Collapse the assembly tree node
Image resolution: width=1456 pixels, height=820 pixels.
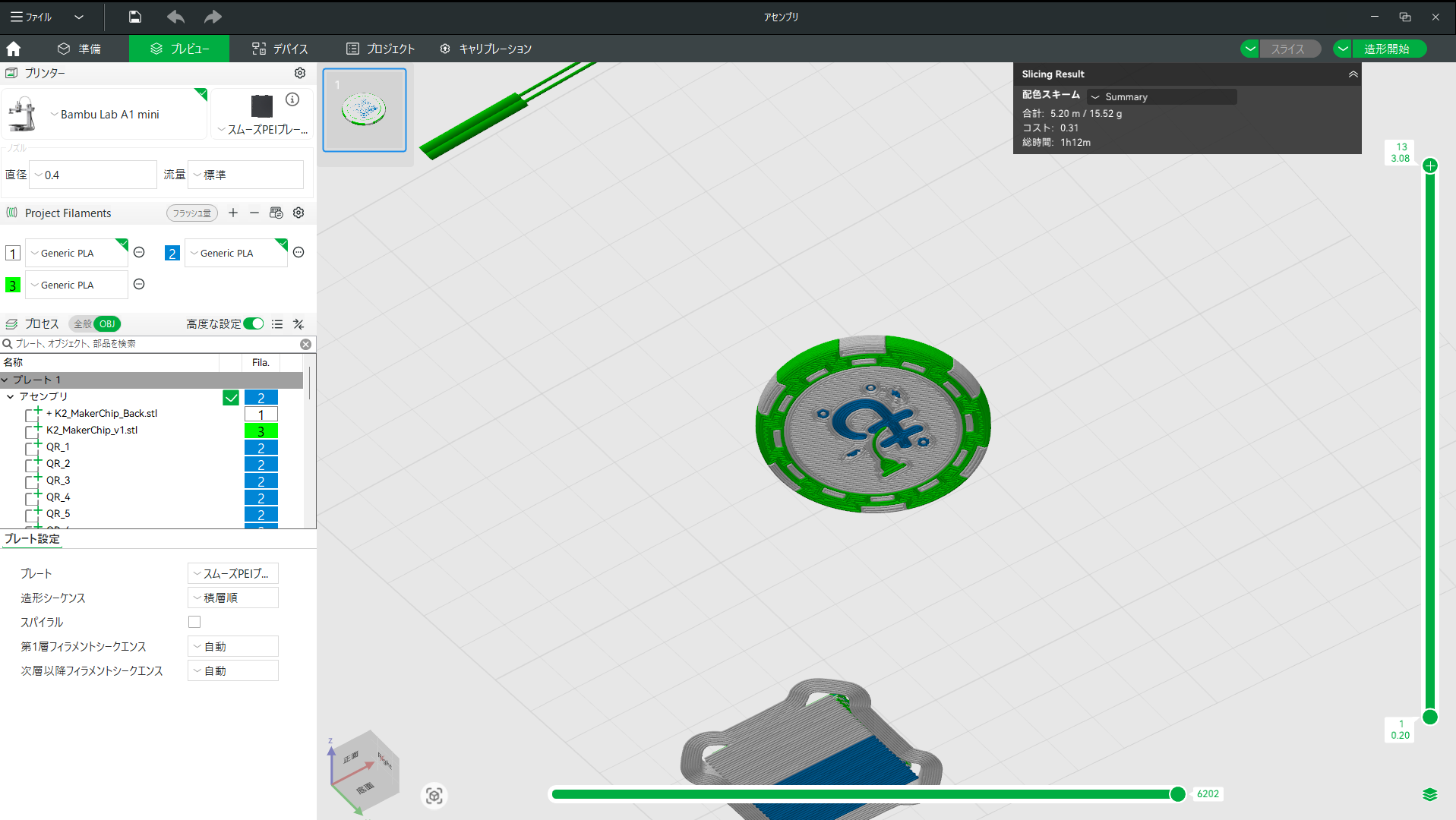(11, 396)
